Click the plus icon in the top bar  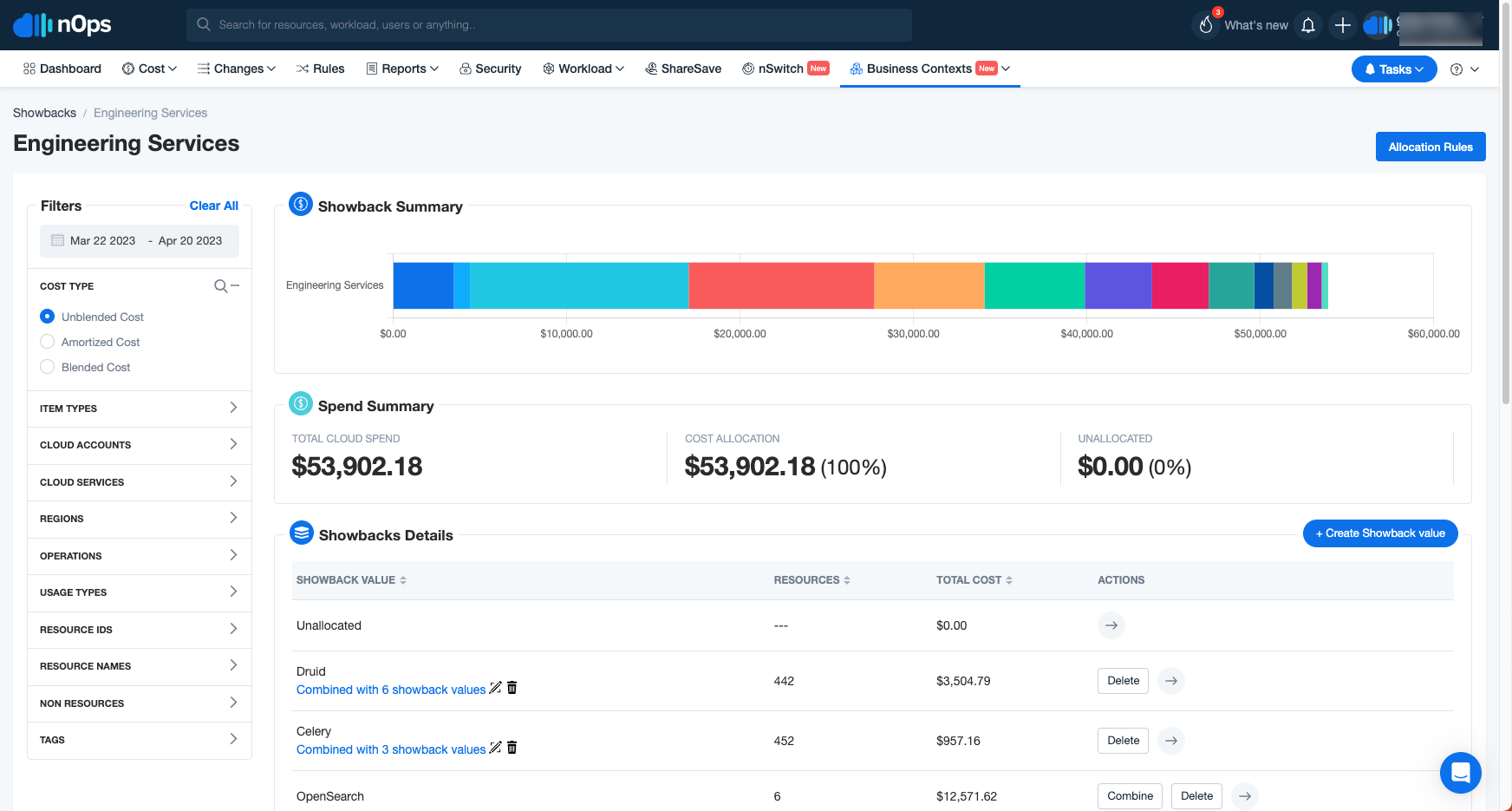click(x=1342, y=25)
